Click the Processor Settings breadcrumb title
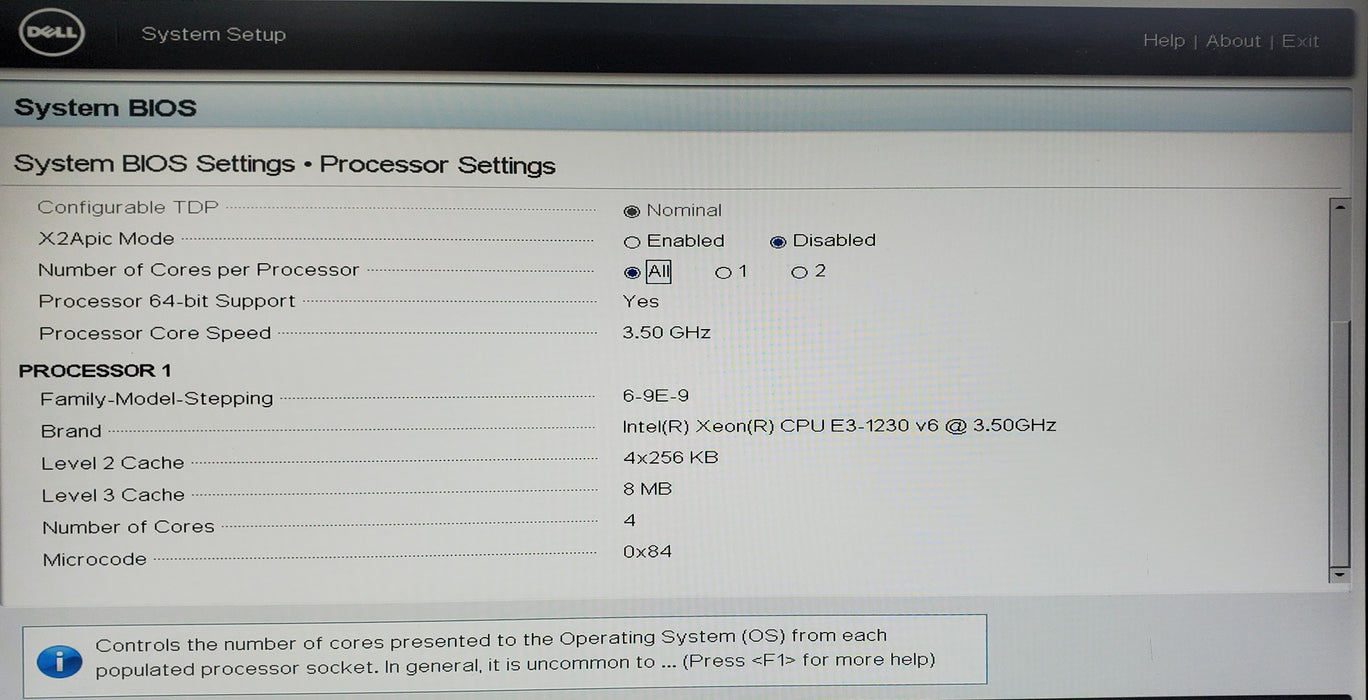 437,165
